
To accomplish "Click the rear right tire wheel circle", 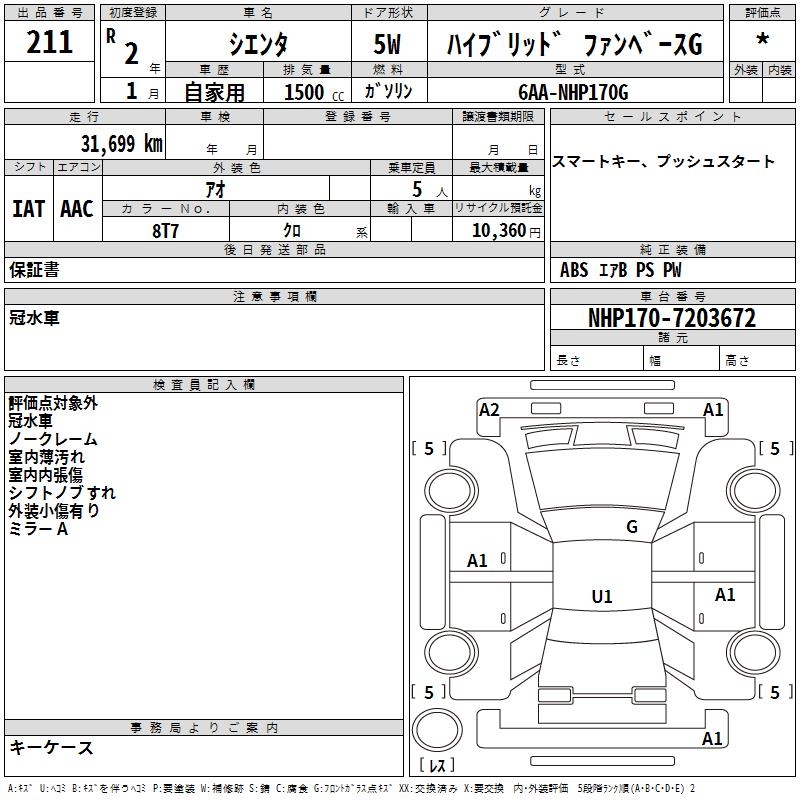I will click(754, 652).
